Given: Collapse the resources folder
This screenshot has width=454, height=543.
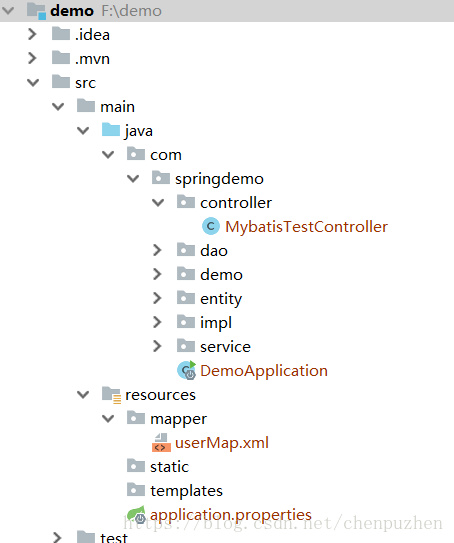Looking at the screenshot, I should coord(83,394).
